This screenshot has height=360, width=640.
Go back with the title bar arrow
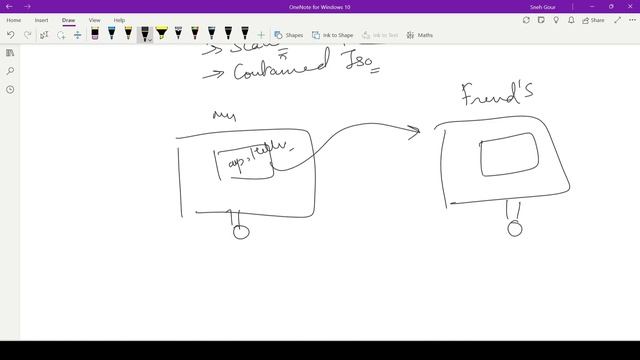[9, 7]
